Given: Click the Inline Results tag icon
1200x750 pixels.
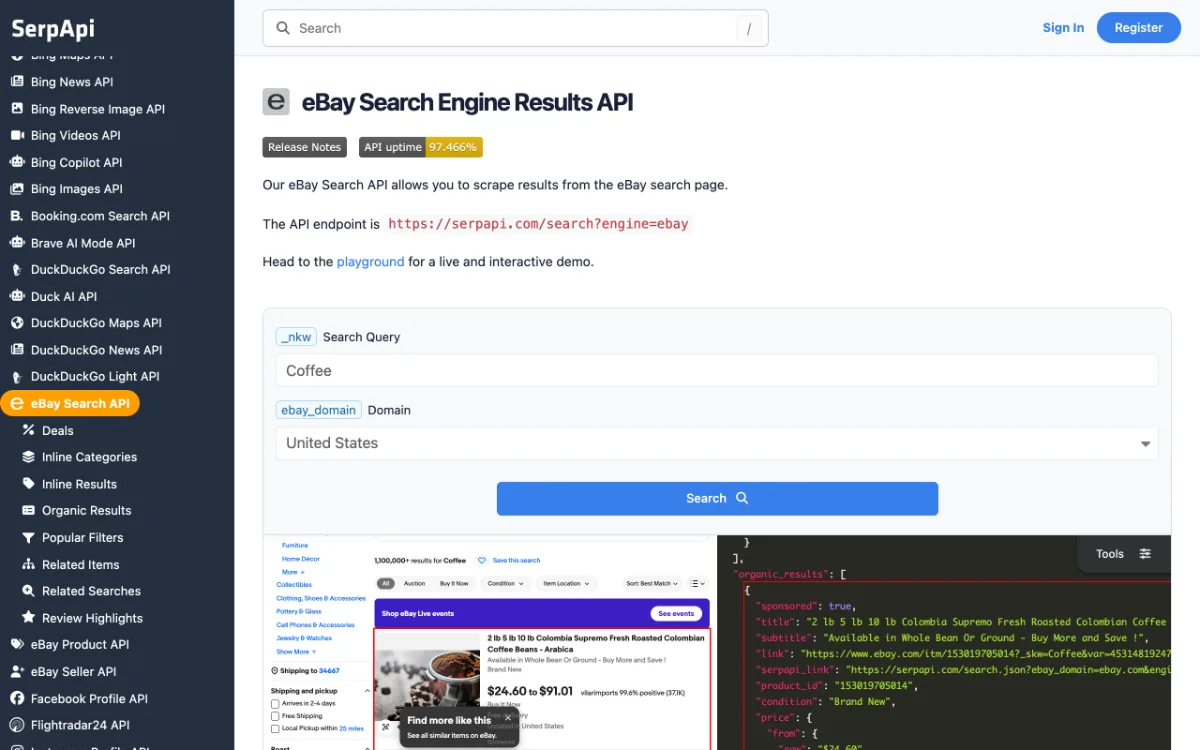Looking at the screenshot, I should tap(28, 484).
